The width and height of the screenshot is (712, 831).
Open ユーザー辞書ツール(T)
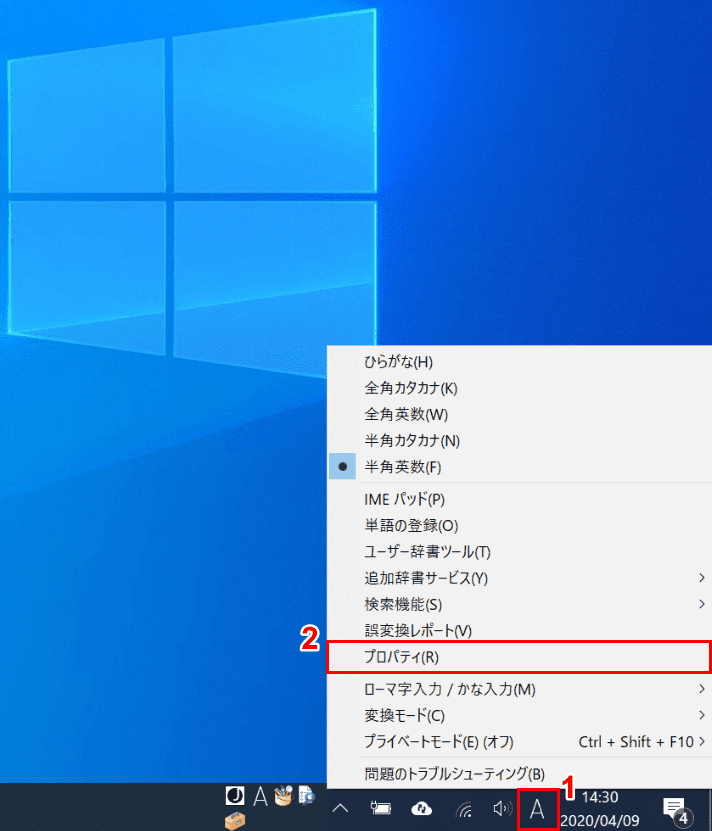tap(519, 552)
